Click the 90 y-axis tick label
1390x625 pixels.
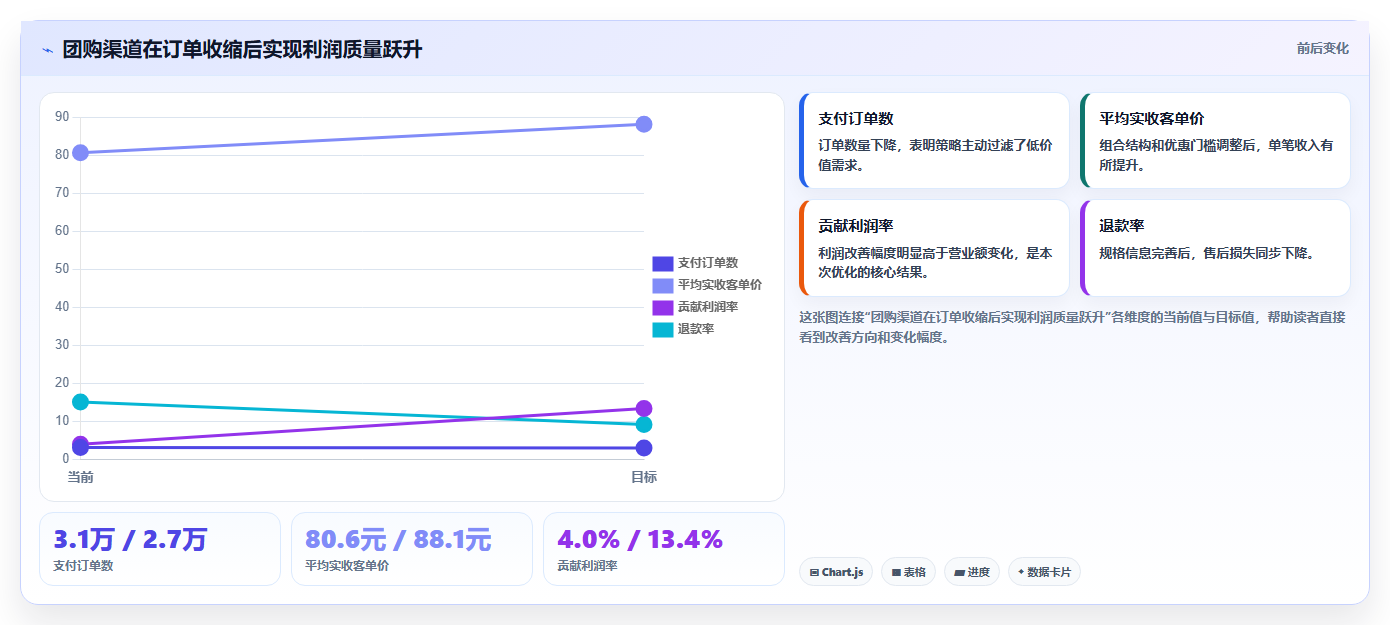click(x=62, y=117)
